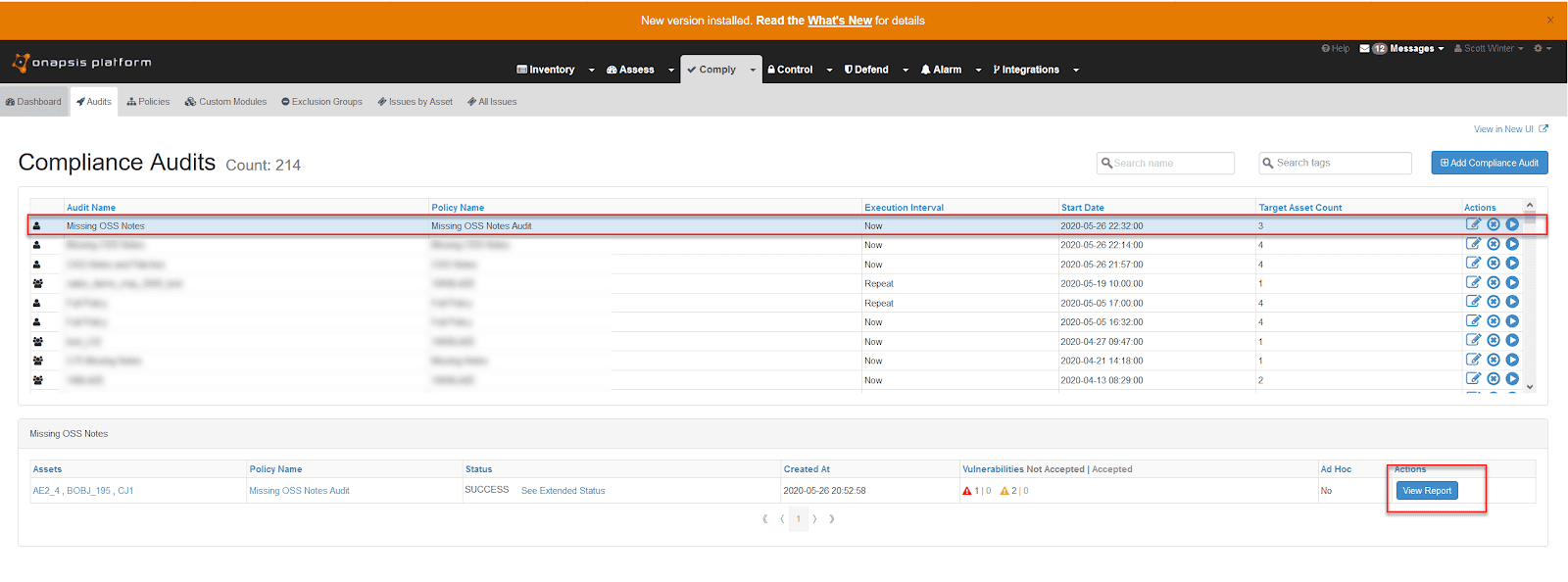Expand the Assess menu dropdown arrow
Viewport: 1568px width, 582px height.
tap(671, 71)
